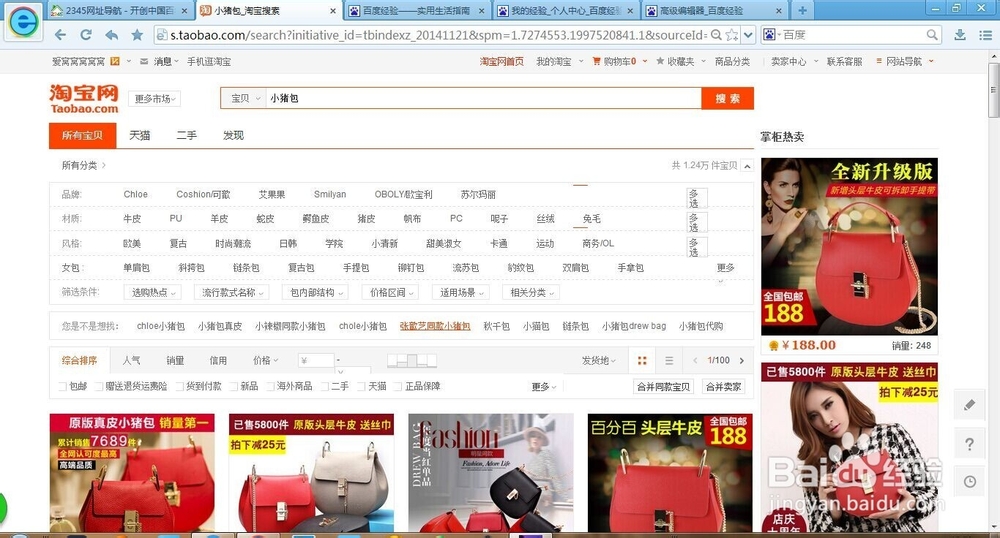This screenshot has width=1000, height=538.
Task: Switch to 我的经验_个人中心 tab
Action: pos(566,11)
